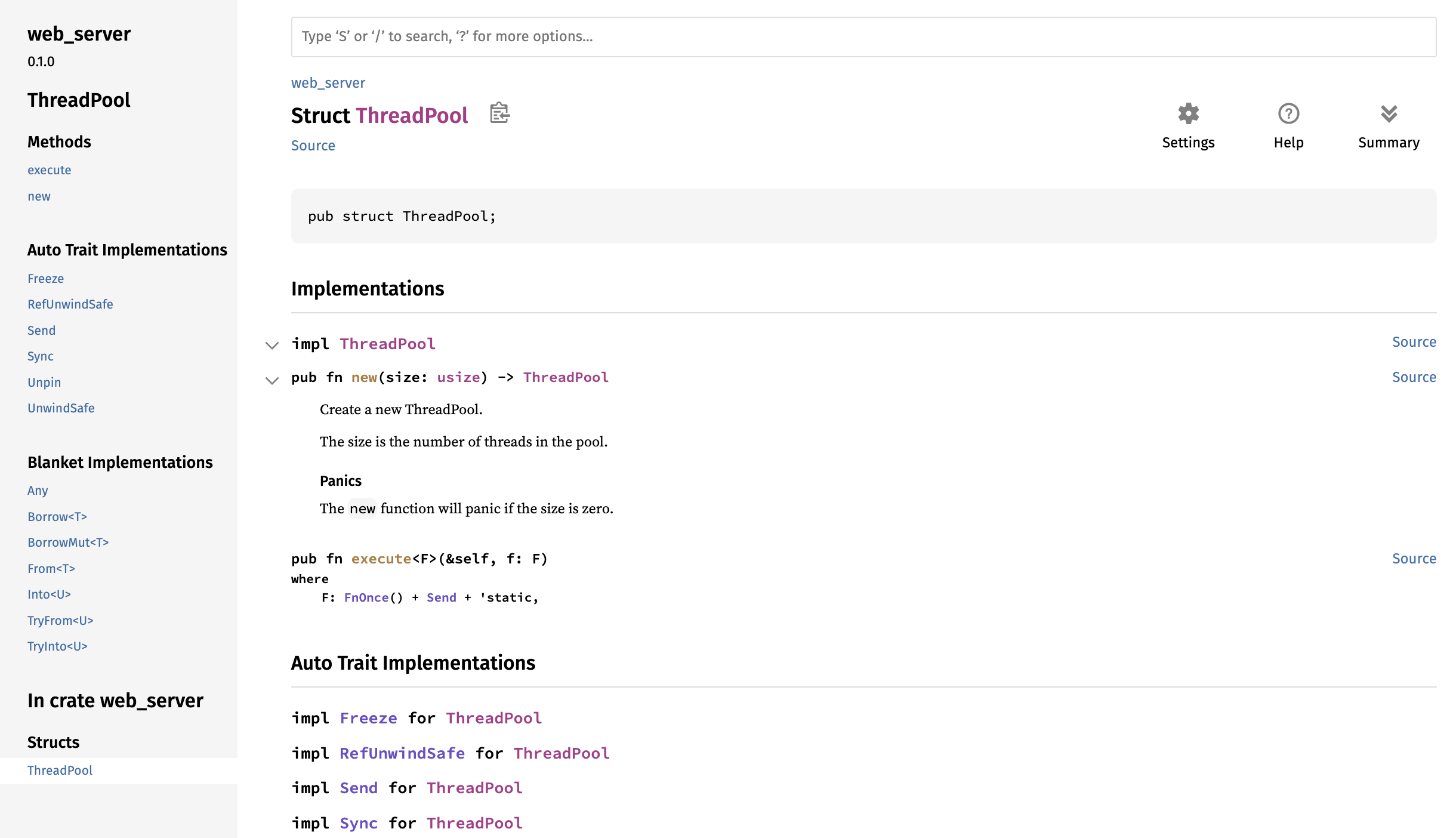This screenshot has width=1456, height=838.
Task: Jump to Methods section in sidebar
Action: (60, 142)
